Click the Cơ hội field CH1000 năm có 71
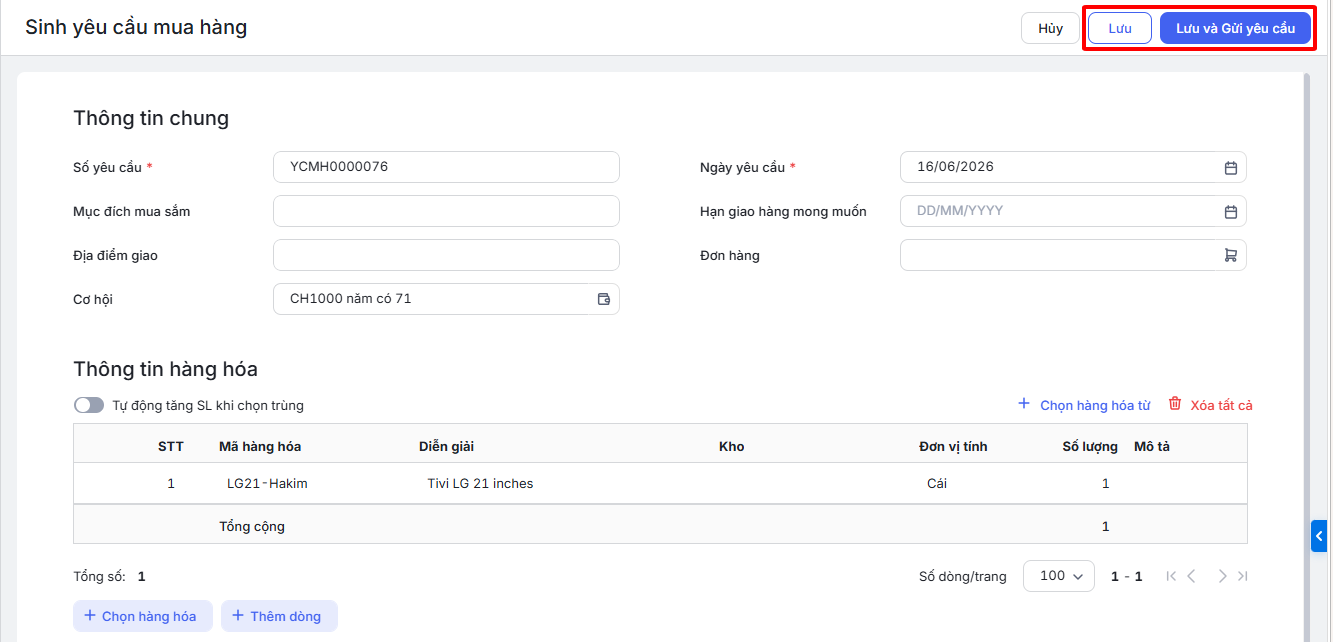The image size is (1333, 642). pos(446,299)
